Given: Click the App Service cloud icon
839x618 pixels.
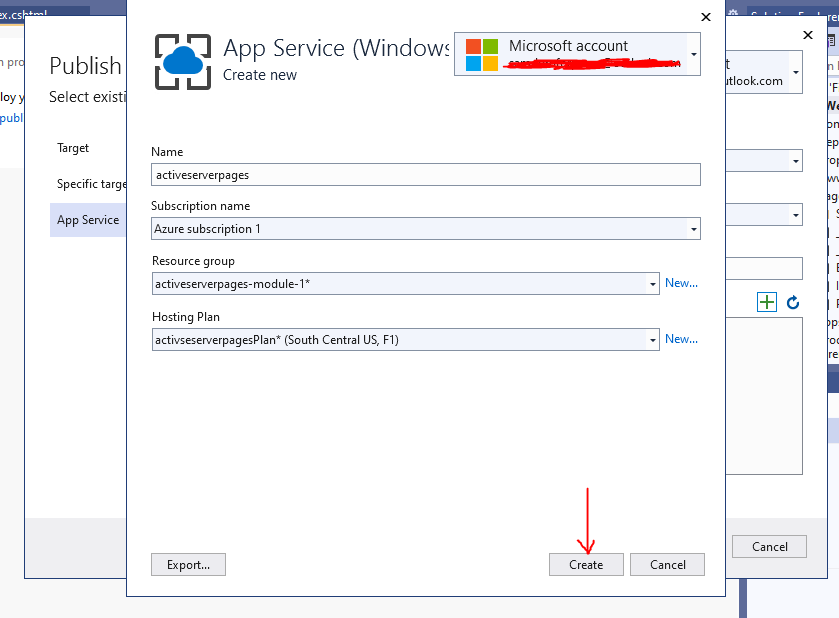Looking at the screenshot, I should 183,62.
